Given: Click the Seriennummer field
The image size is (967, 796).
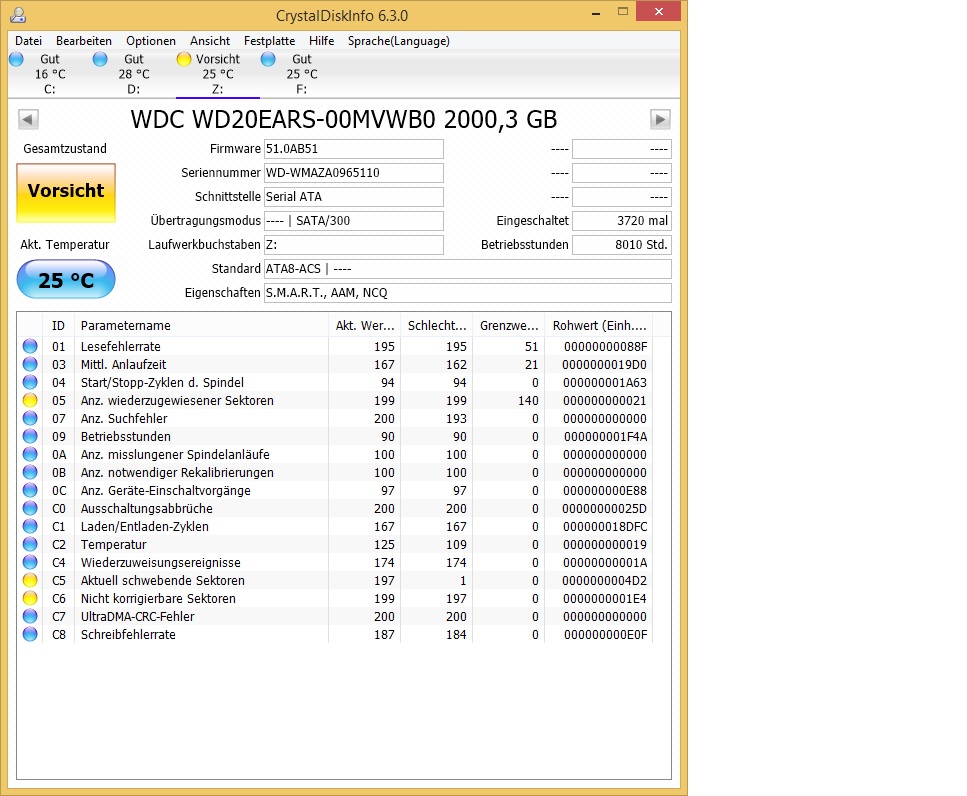Looking at the screenshot, I should (353, 173).
